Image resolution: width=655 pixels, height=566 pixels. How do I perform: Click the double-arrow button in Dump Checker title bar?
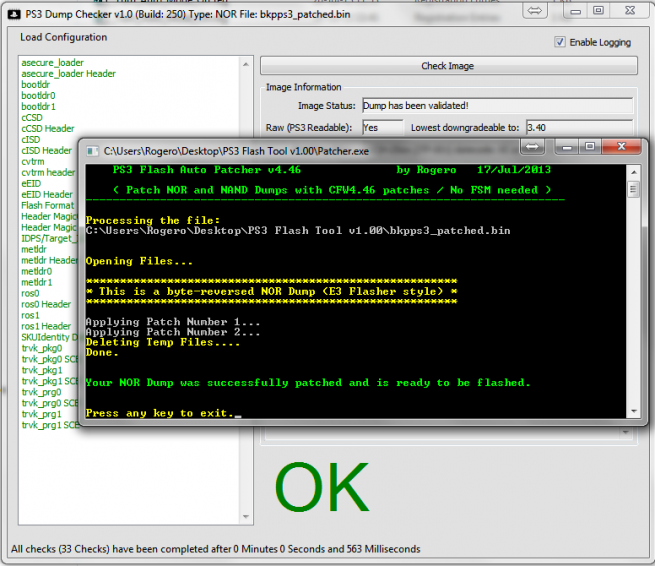[x=535, y=11]
